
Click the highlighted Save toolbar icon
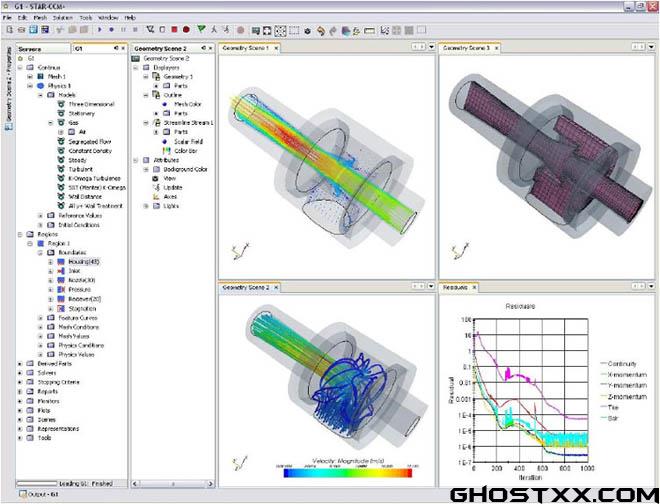tap(33, 30)
